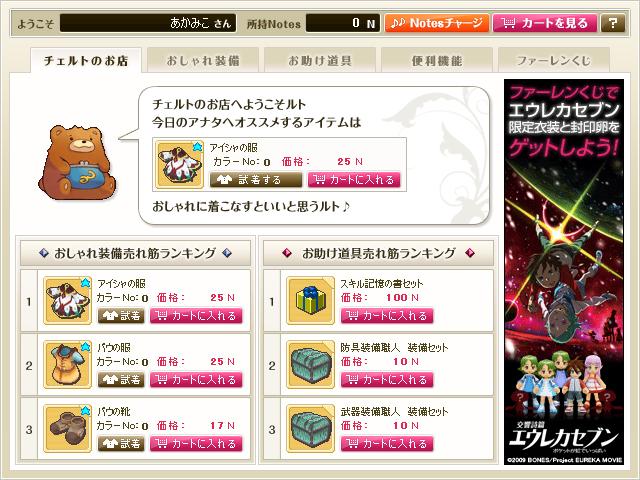
Task: Click the Notesチャージ button
Action: coord(437,23)
